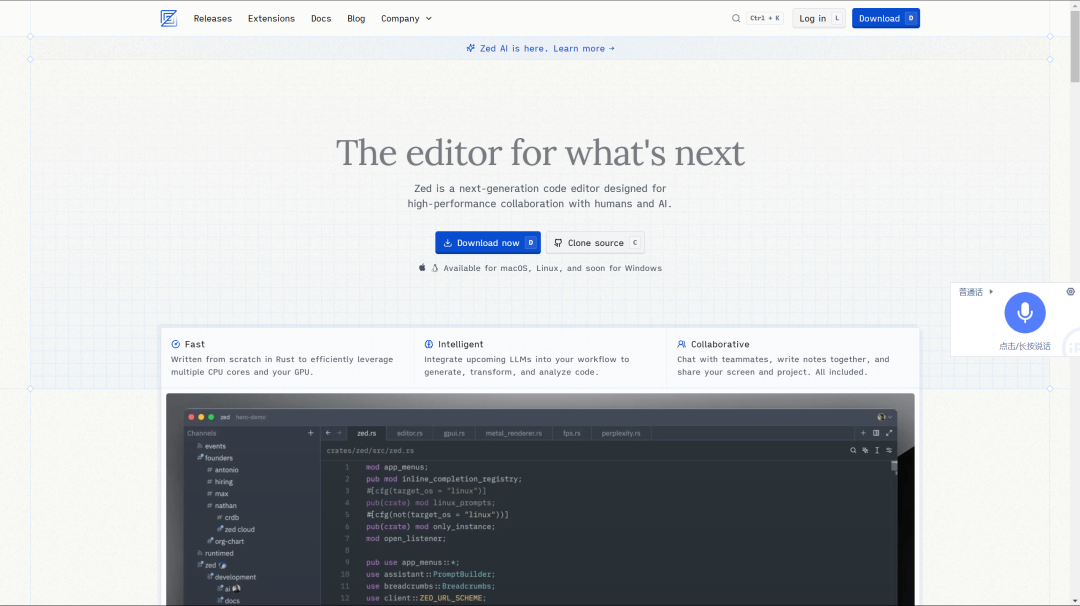Click the Log in button
The height and width of the screenshot is (606, 1080).
tap(819, 19)
